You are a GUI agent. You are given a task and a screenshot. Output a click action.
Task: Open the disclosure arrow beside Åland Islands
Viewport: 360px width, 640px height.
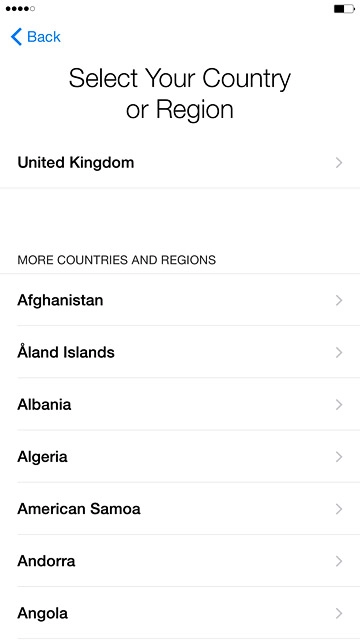pos(339,353)
